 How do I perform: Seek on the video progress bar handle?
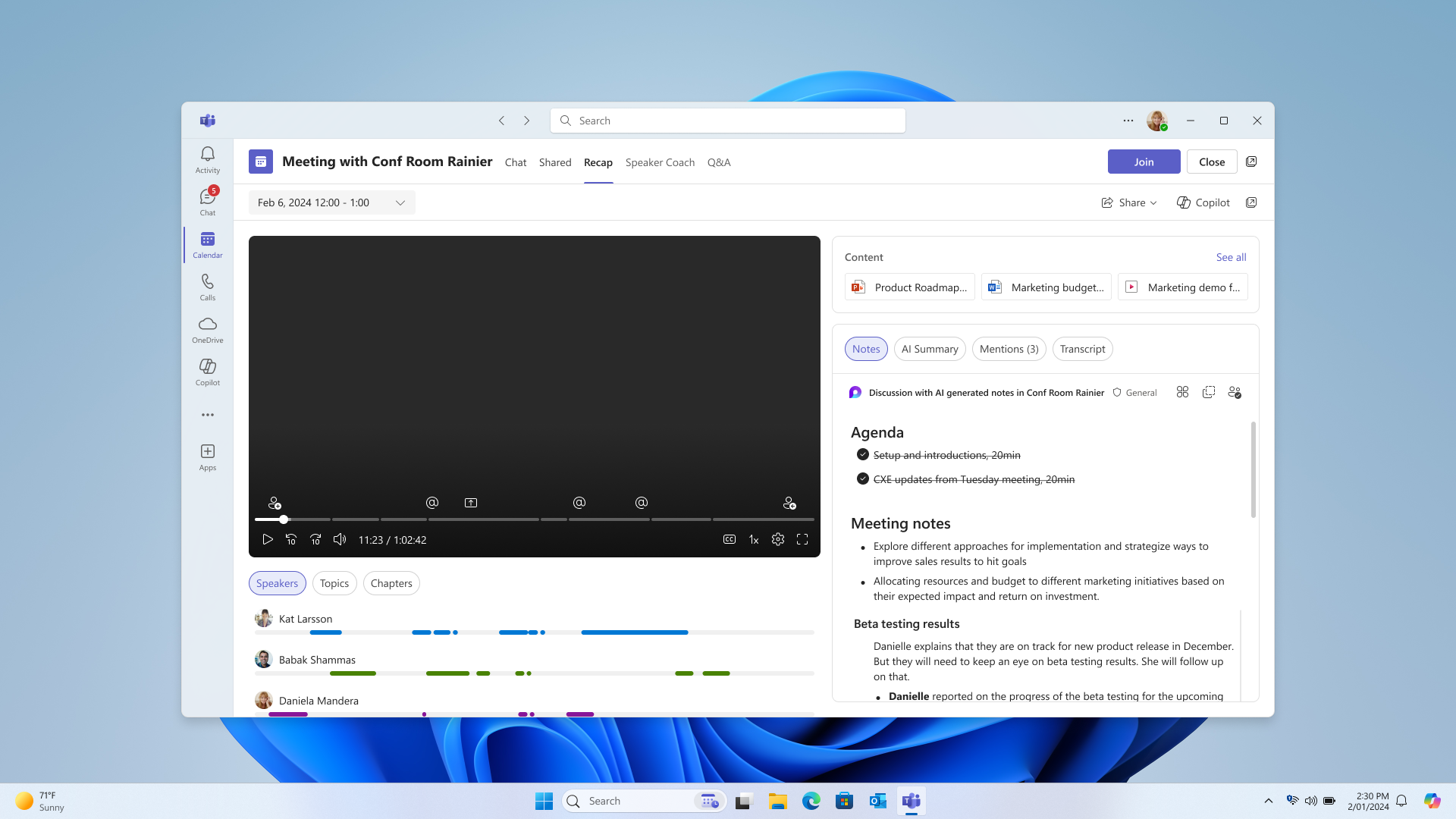[x=284, y=519]
